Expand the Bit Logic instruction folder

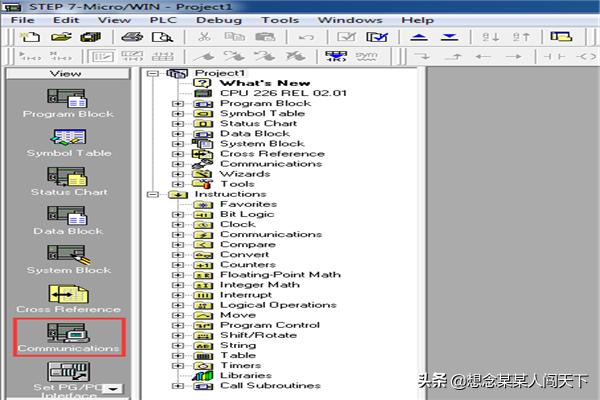tap(177, 215)
